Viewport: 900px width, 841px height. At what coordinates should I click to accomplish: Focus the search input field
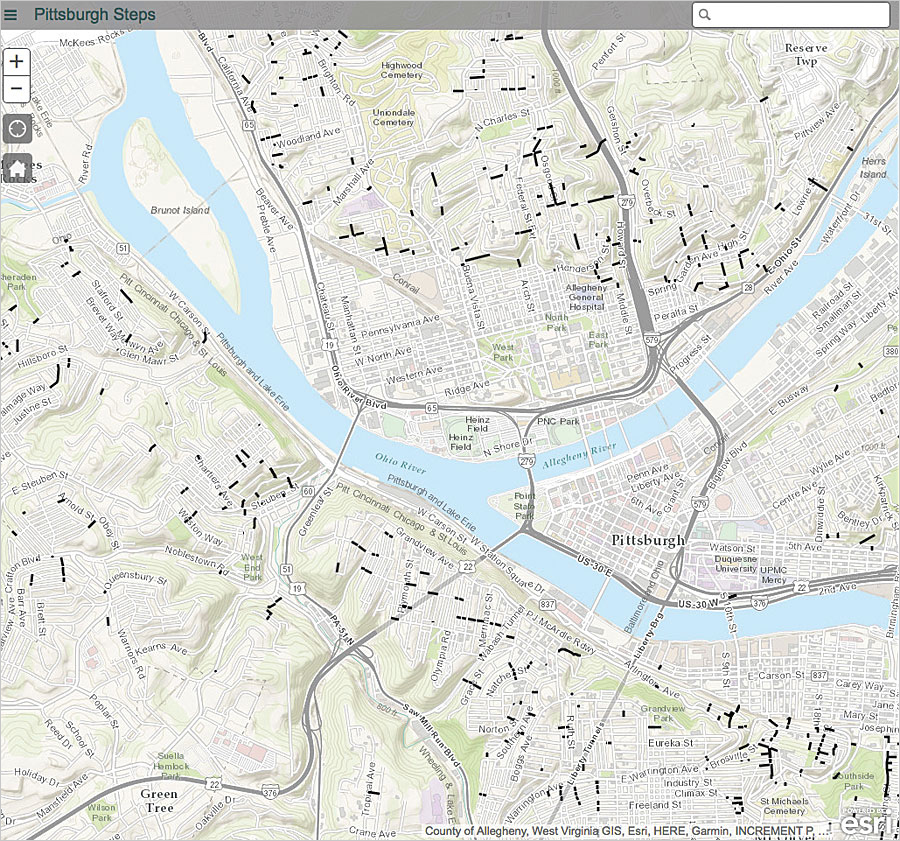click(791, 14)
